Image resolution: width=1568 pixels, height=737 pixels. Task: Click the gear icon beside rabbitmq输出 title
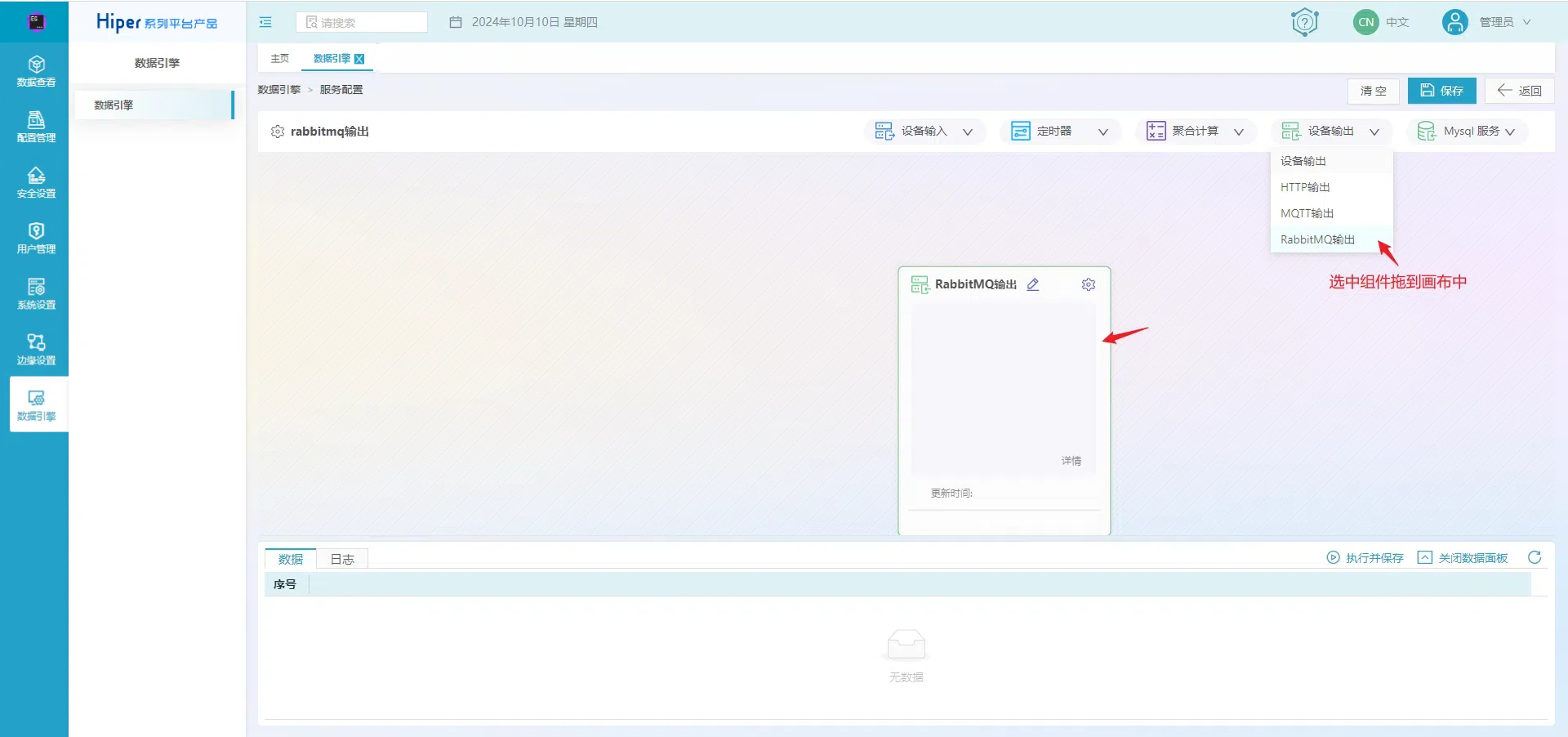click(278, 132)
